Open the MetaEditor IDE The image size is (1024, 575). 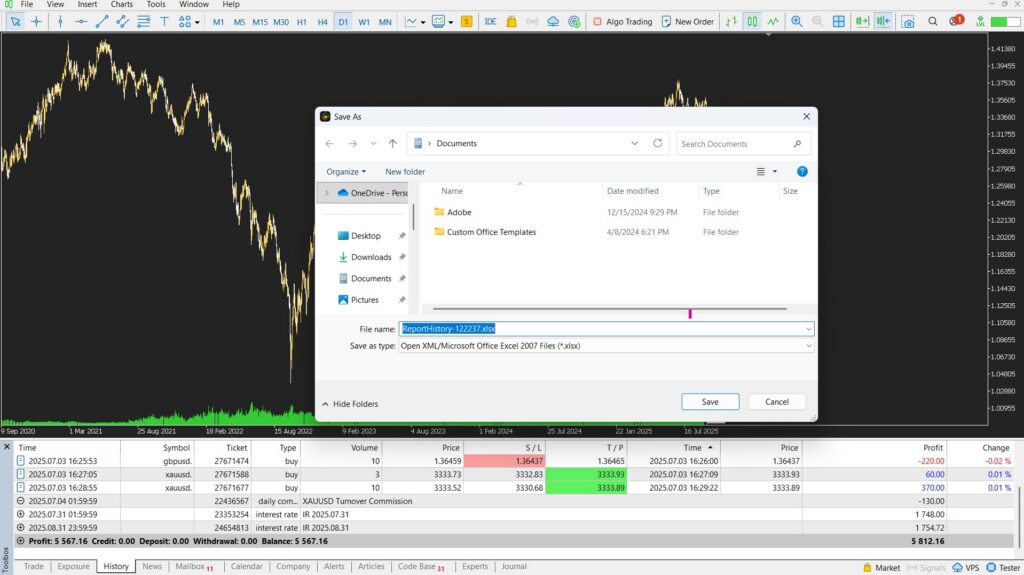490,22
